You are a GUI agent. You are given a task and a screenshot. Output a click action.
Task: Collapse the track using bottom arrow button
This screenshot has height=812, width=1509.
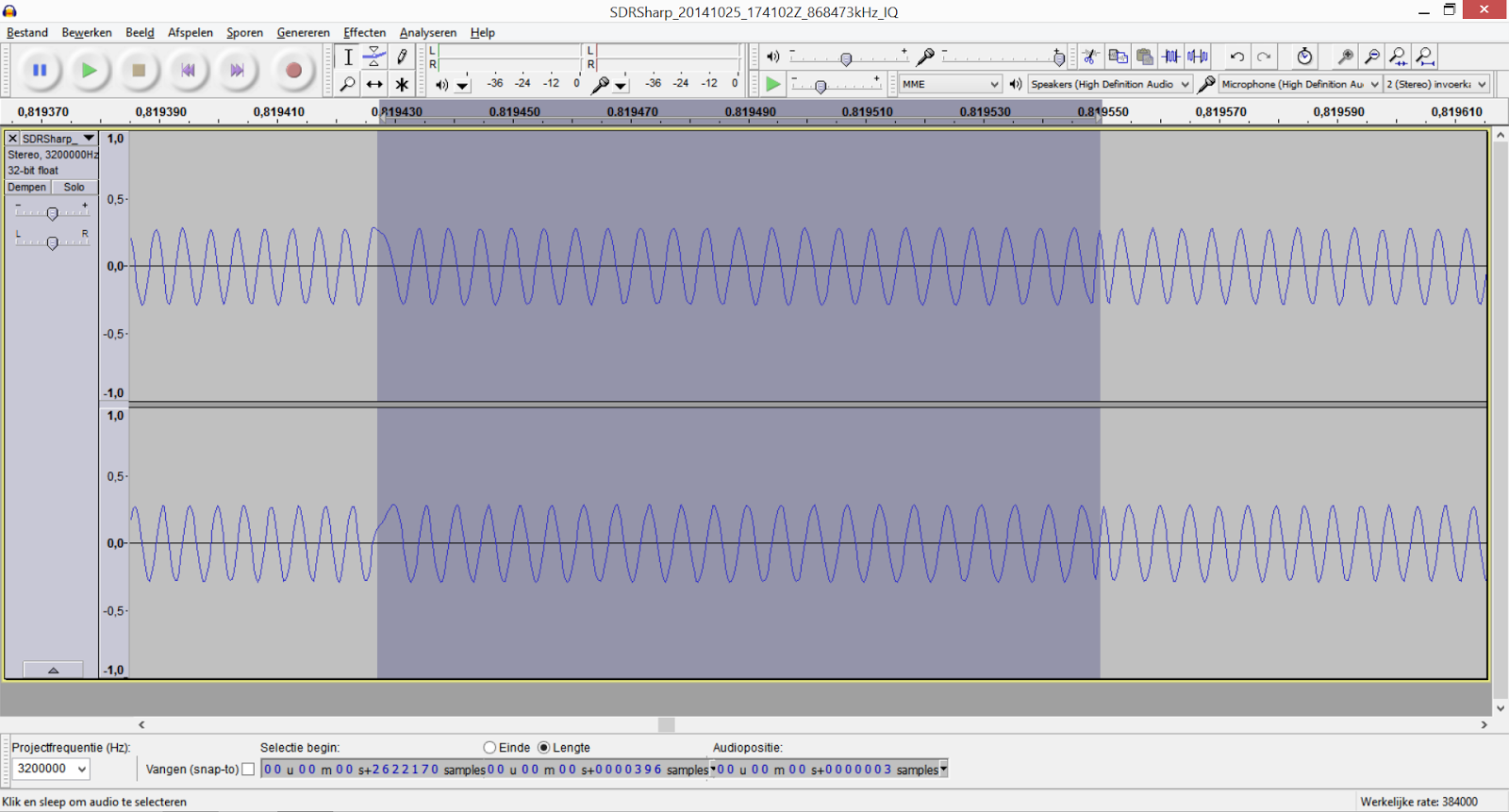tap(53, 670)
